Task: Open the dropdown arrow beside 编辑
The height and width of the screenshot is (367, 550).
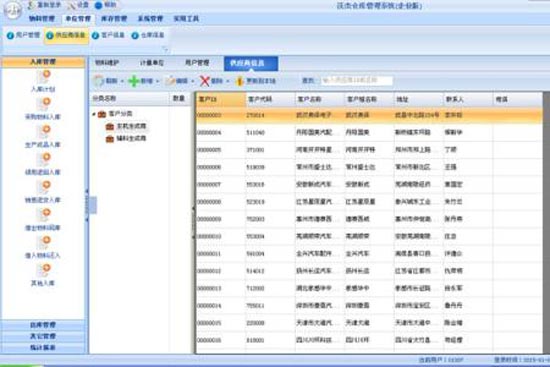Action: tap(193, 81)
